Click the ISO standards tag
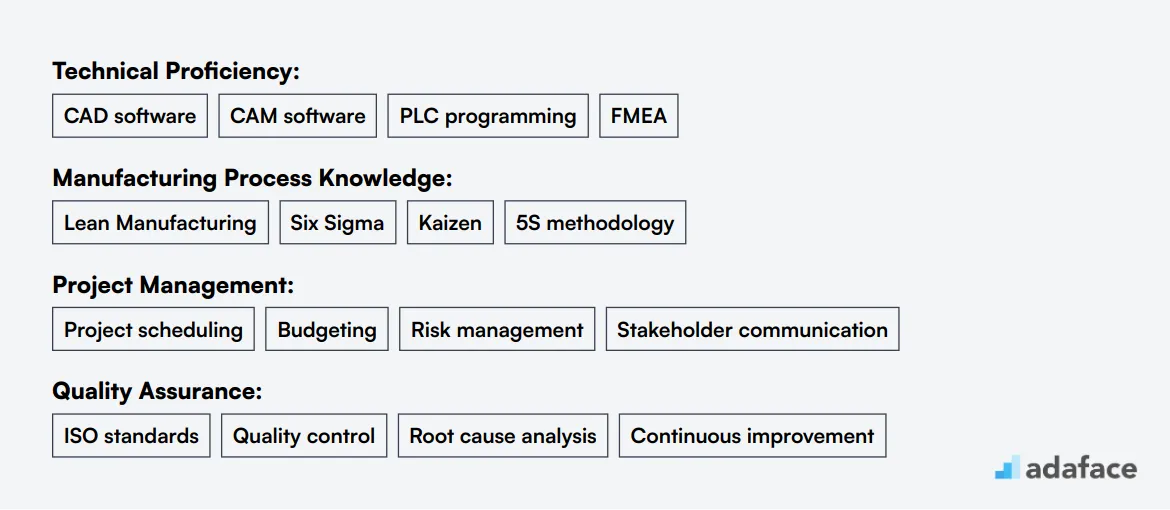1170x510 pixels. click(131, 436)
